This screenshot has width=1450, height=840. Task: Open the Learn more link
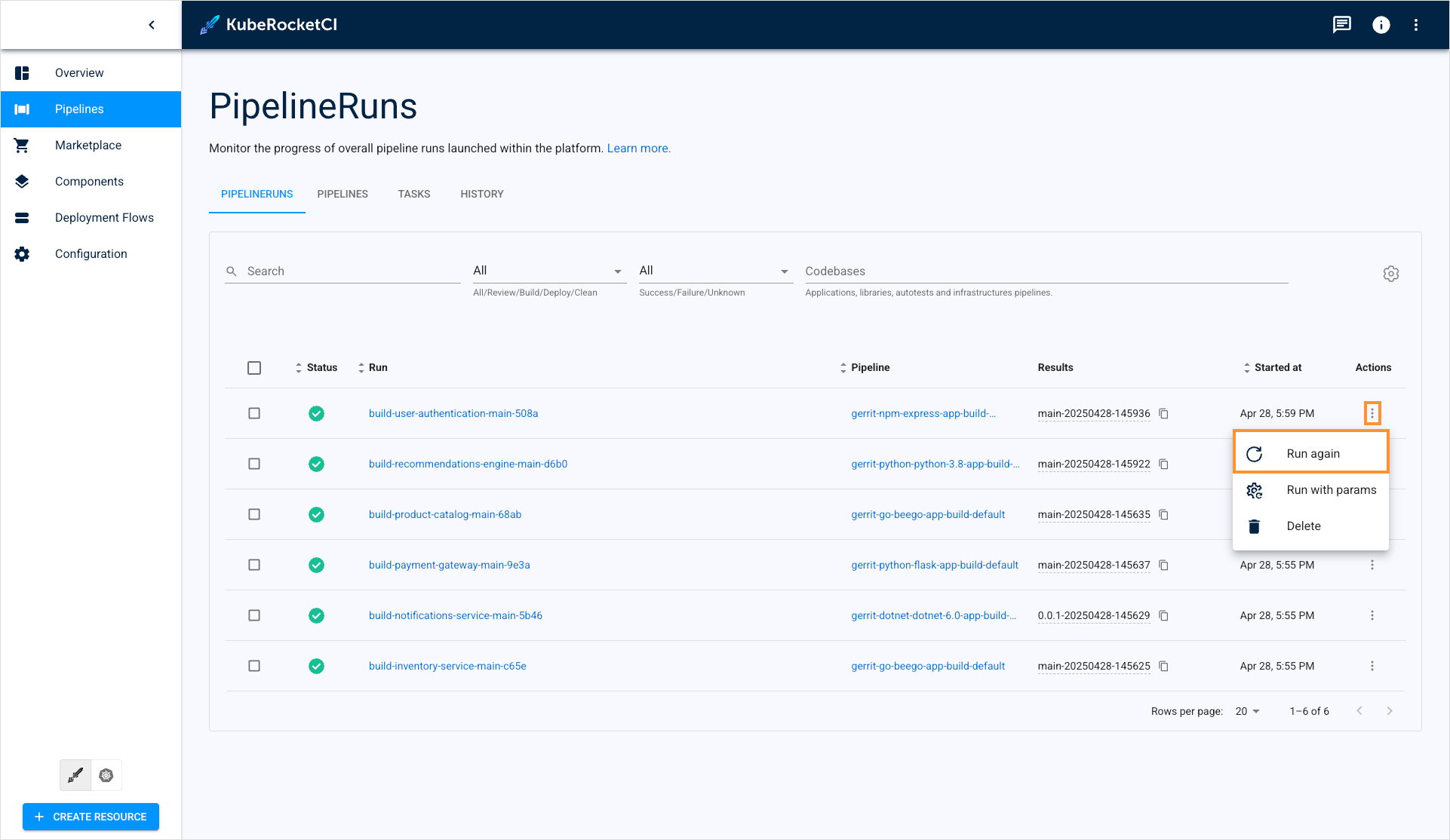point(638,148)
